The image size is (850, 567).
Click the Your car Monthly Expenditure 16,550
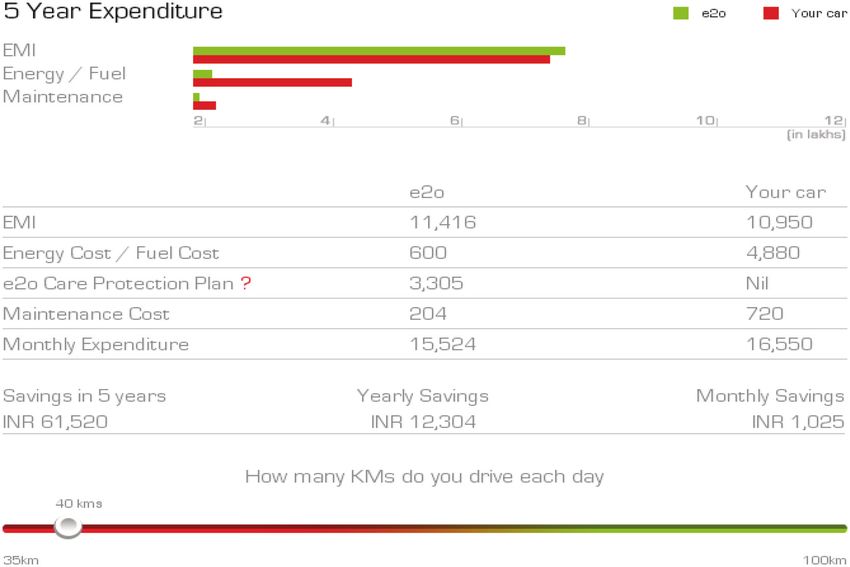pyautogui.click(x=779, y=344)
